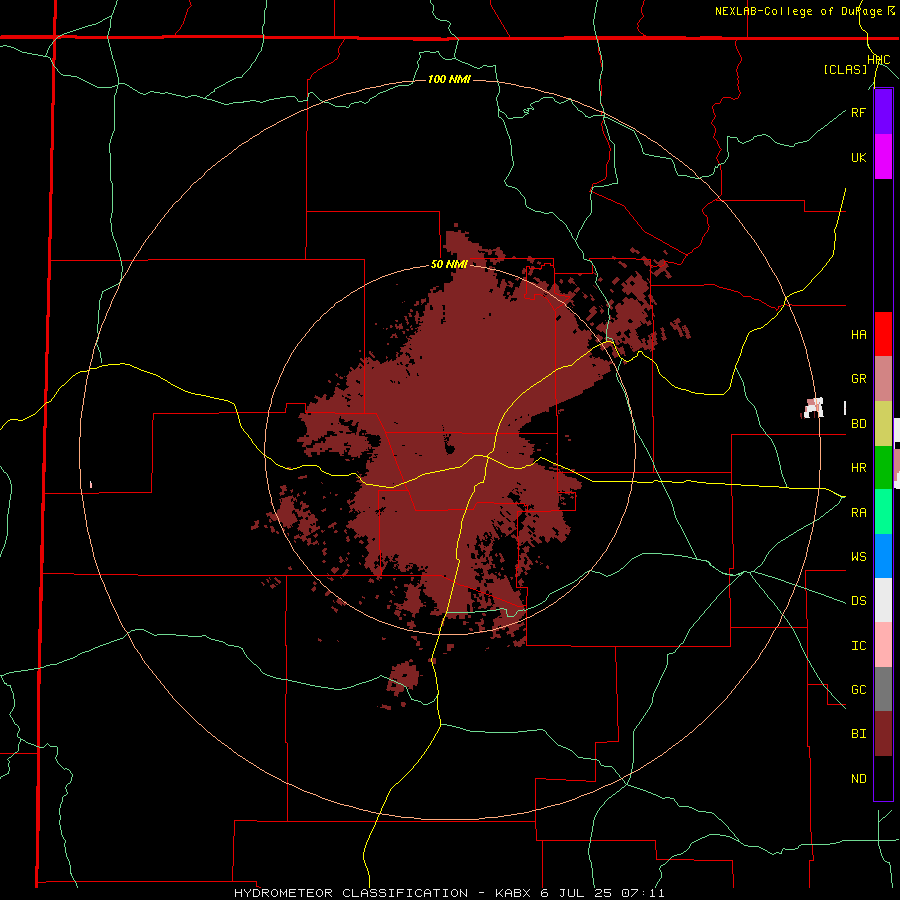Viewport: 900px width, 900px height.
Task: Click the magenta UK legend color swatch
Action: (883, 157)
